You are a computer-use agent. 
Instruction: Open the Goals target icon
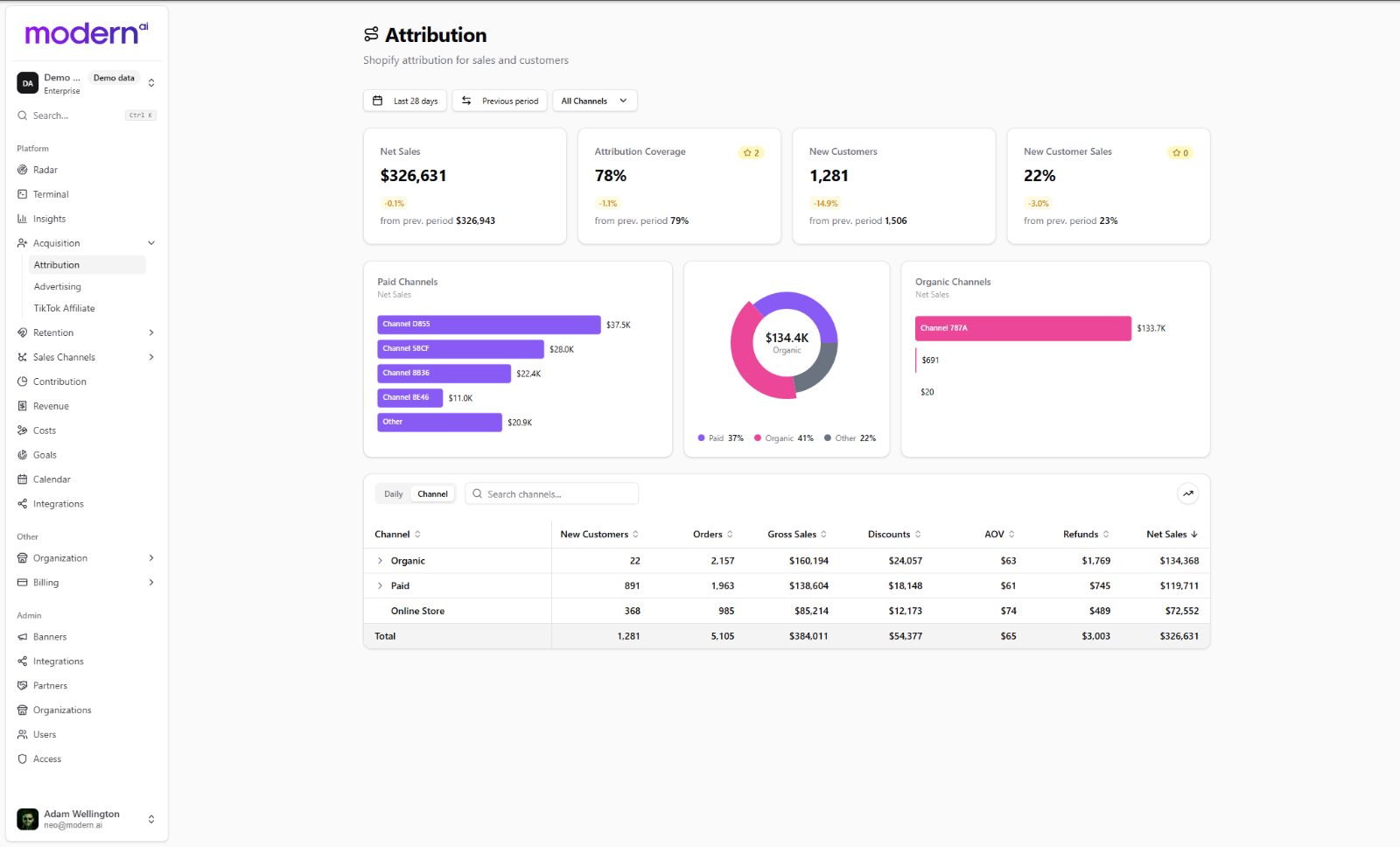22,455
